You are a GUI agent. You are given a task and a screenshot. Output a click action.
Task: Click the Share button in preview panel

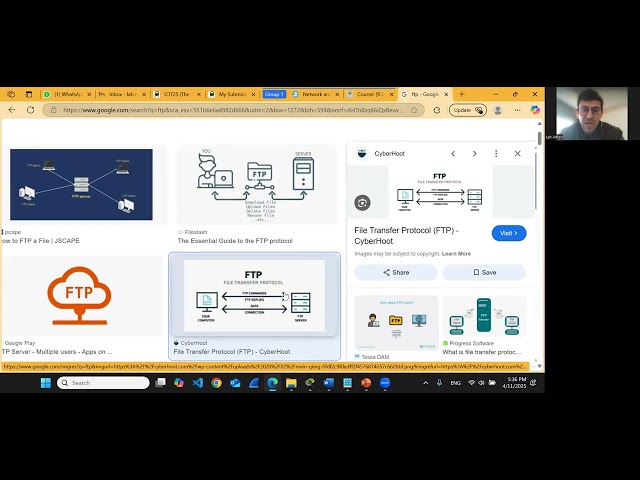click(396, 273)
